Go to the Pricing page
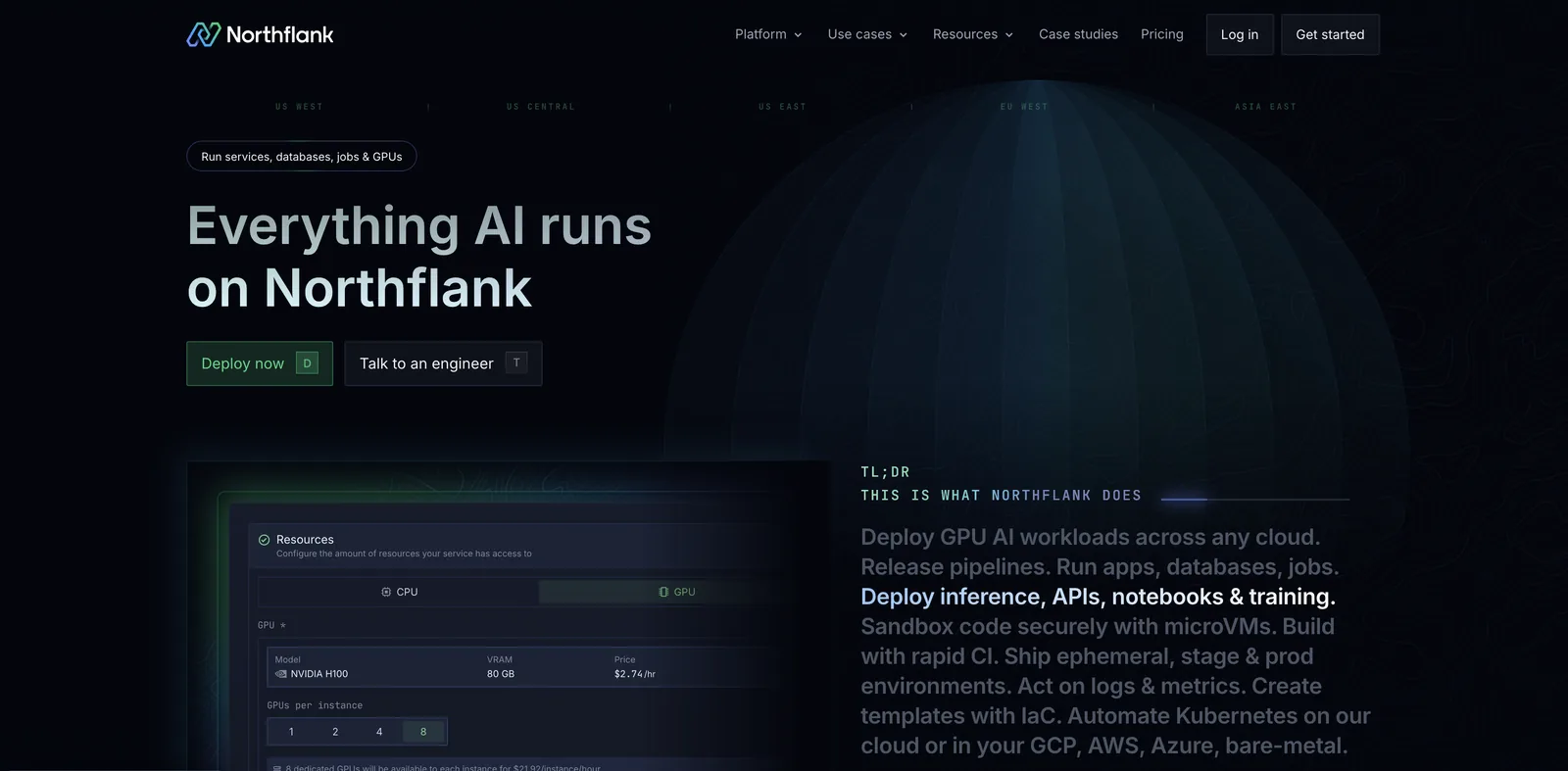The height and width of the screenshot is (771, 1568). [x=1162, y=34]
